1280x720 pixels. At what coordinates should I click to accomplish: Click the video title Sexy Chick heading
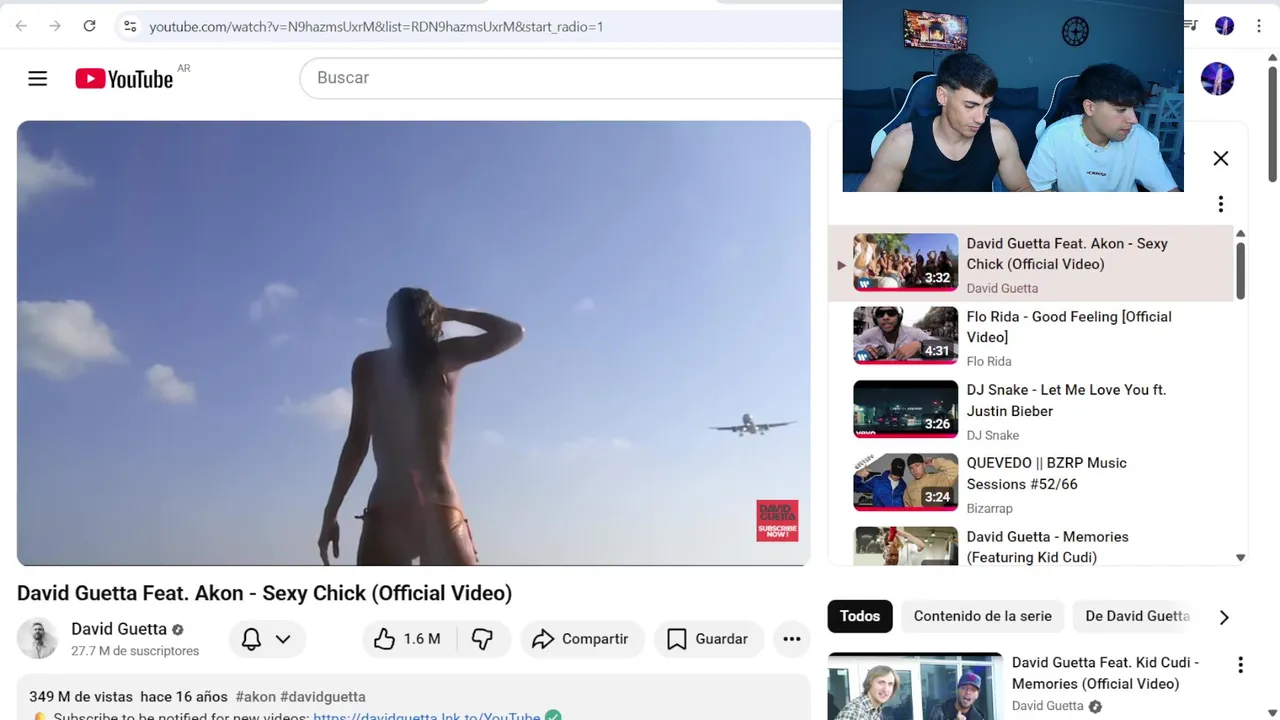[264, 593]
